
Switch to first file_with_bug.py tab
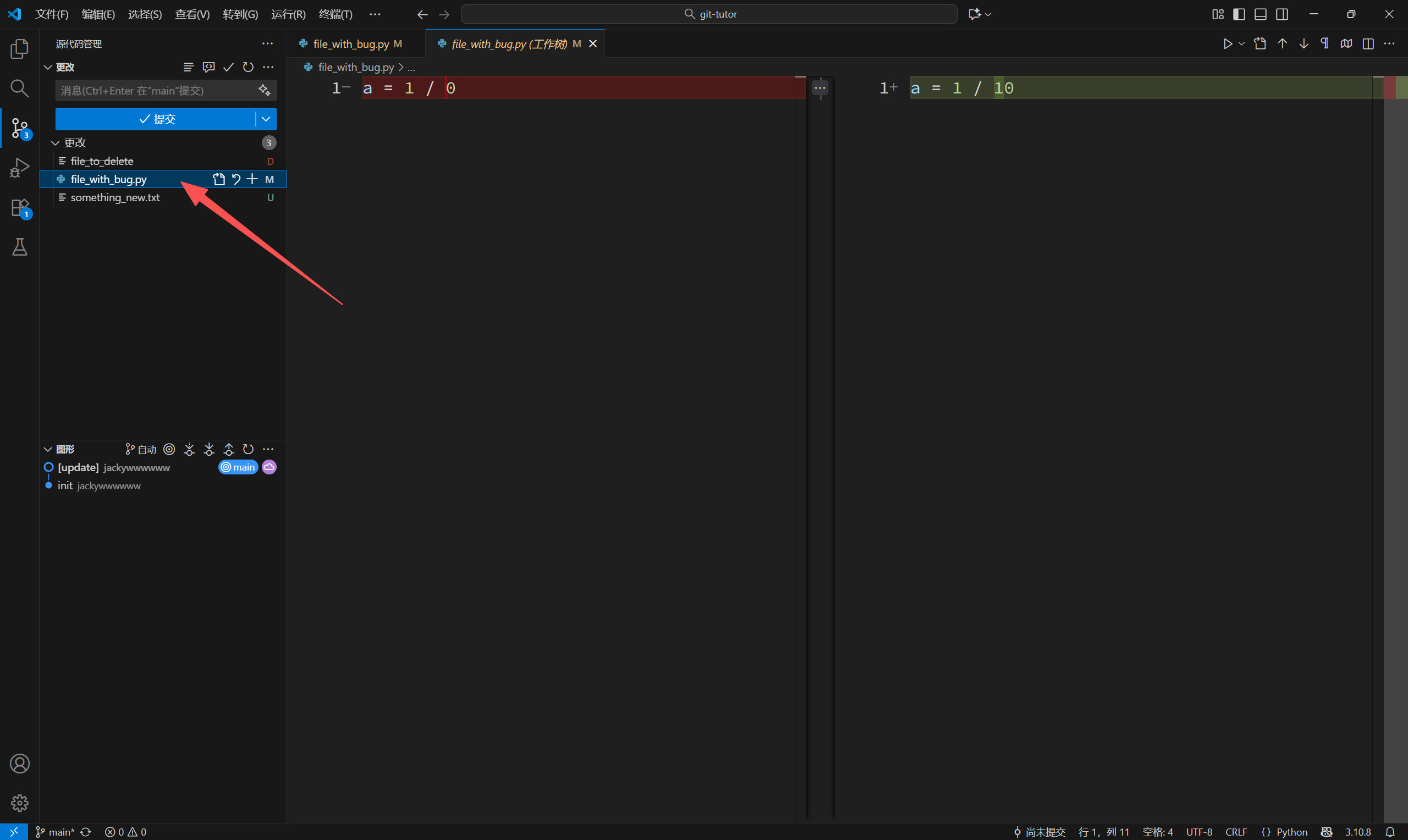[x=351, y=44]
